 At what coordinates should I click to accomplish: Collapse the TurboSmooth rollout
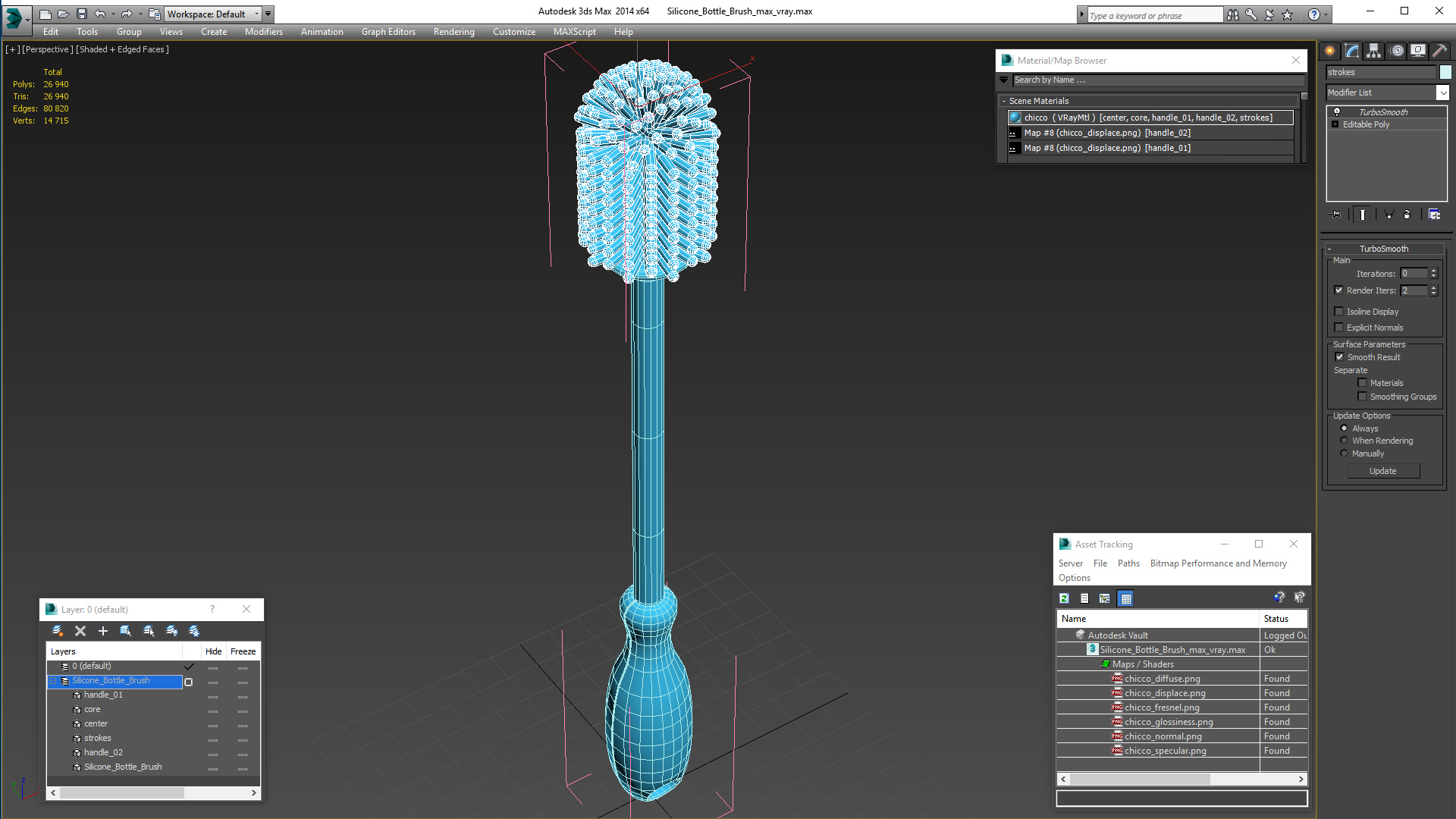(x=1329, y=249)
